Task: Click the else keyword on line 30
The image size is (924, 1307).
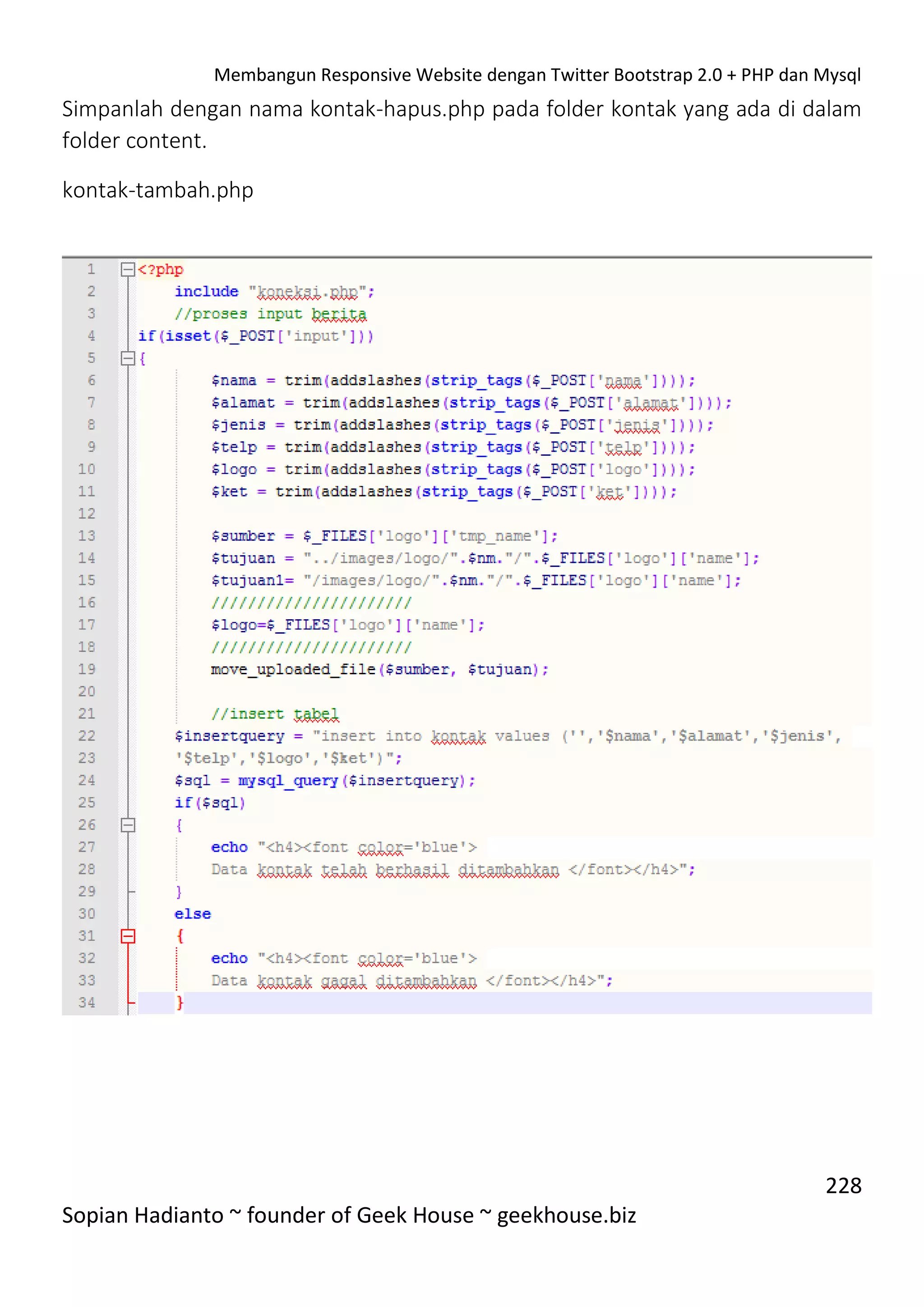Action: 193,913
